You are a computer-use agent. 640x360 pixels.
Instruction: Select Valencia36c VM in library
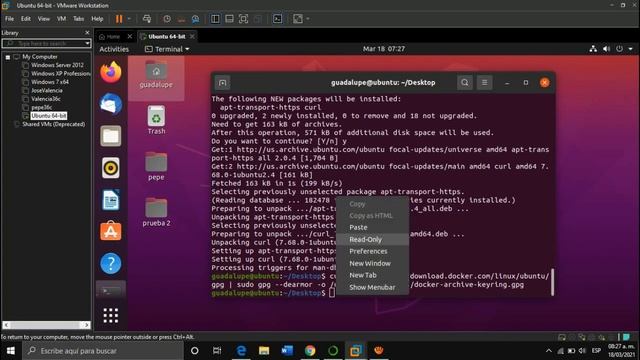pos(46,99)
